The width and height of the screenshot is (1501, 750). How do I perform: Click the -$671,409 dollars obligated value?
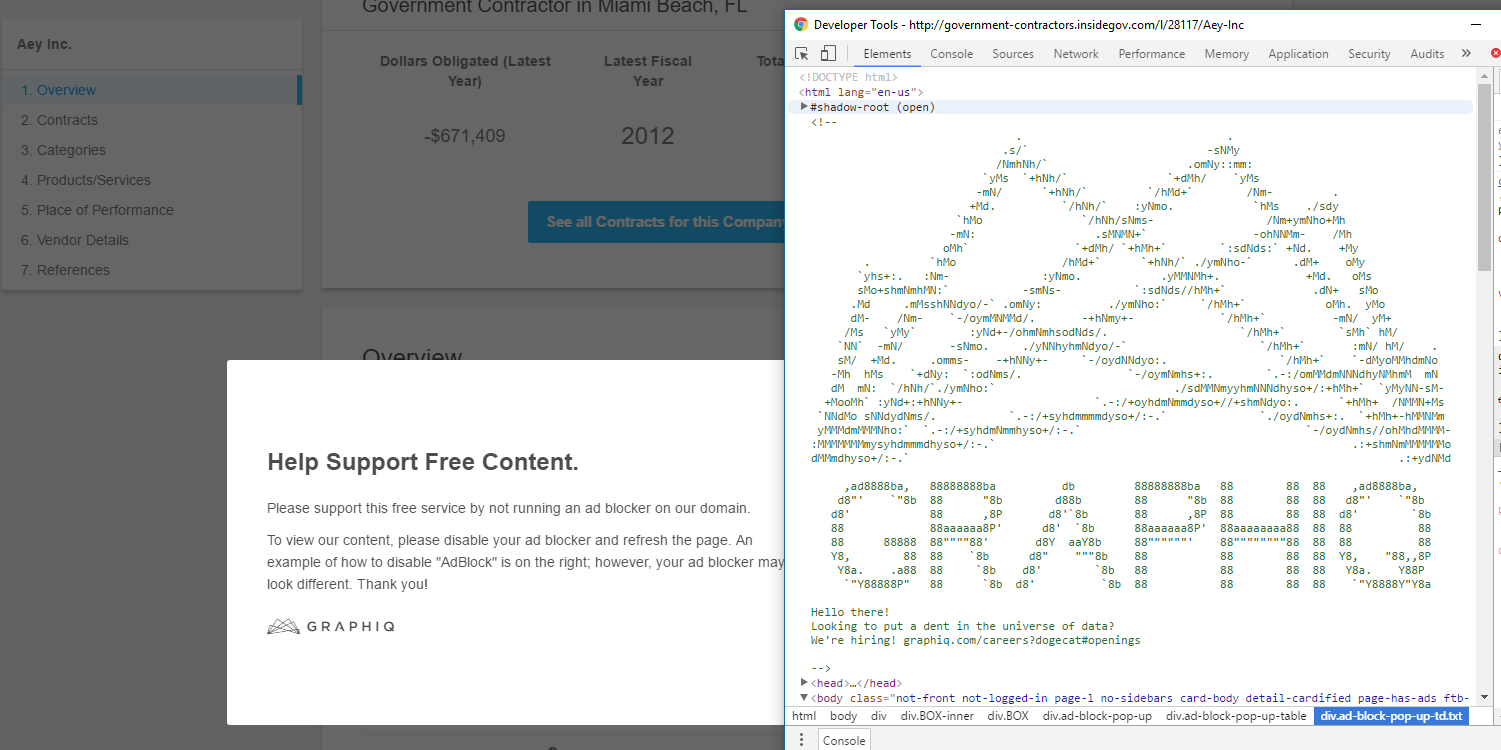[x=464, y=136]
